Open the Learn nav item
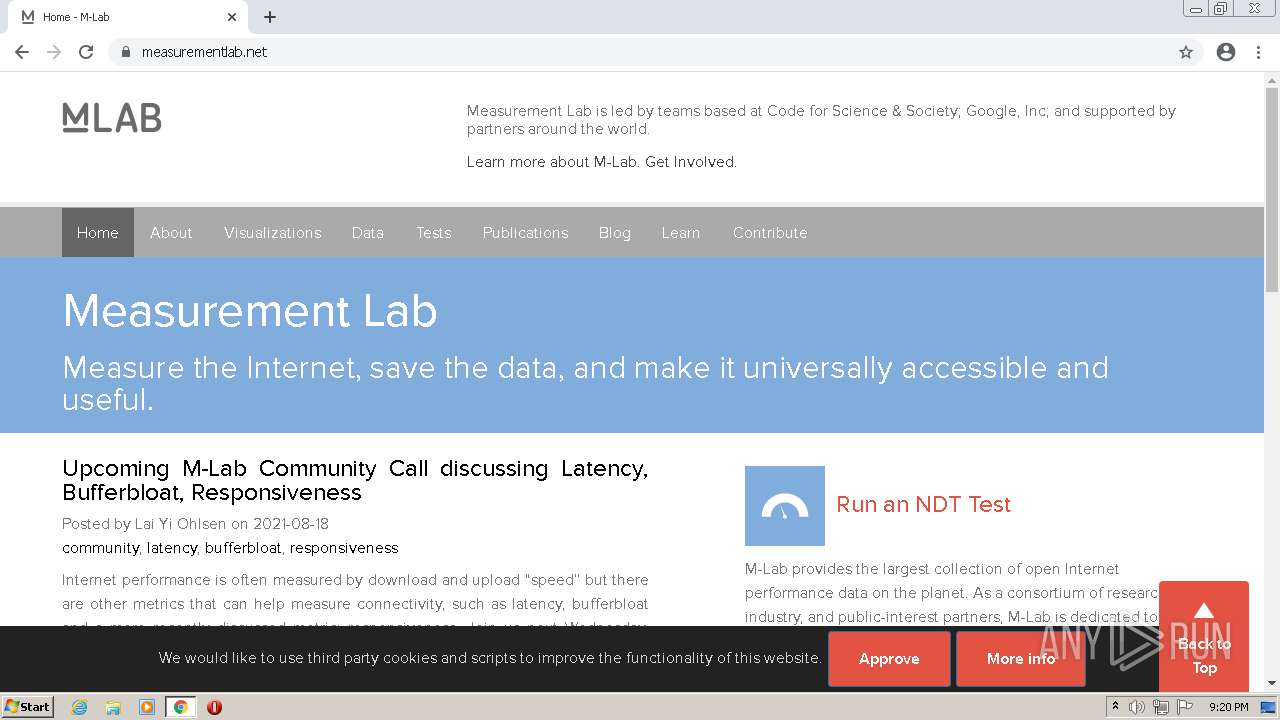 [681, 232]
